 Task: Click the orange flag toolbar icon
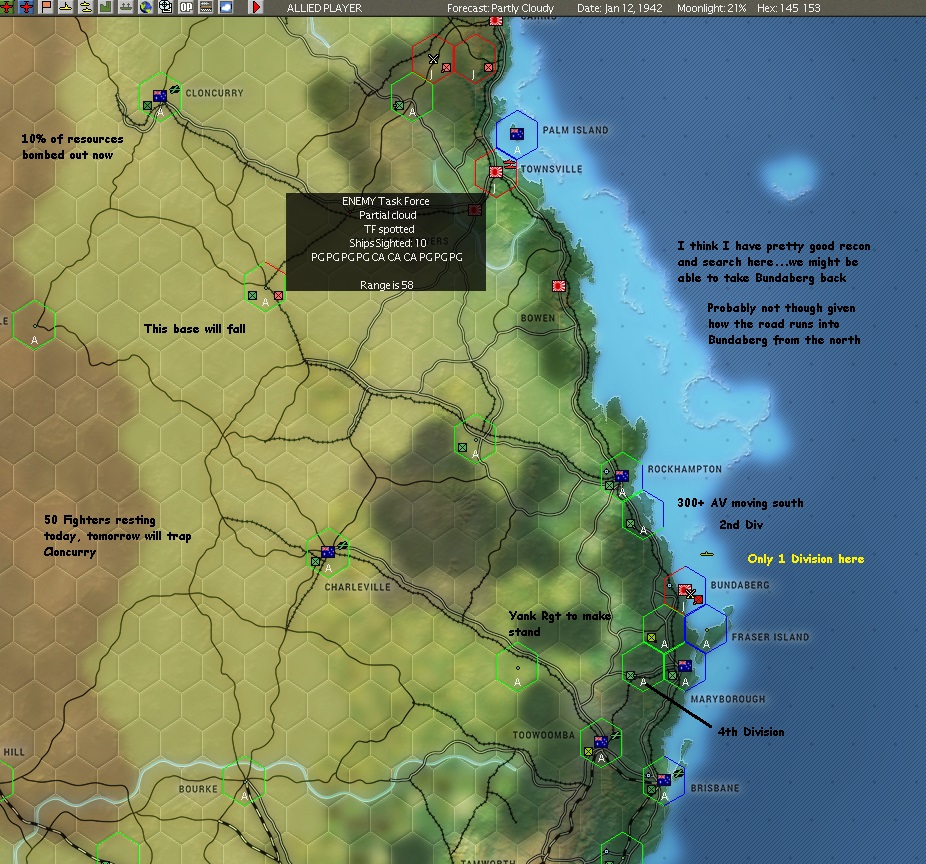[46, 7]
